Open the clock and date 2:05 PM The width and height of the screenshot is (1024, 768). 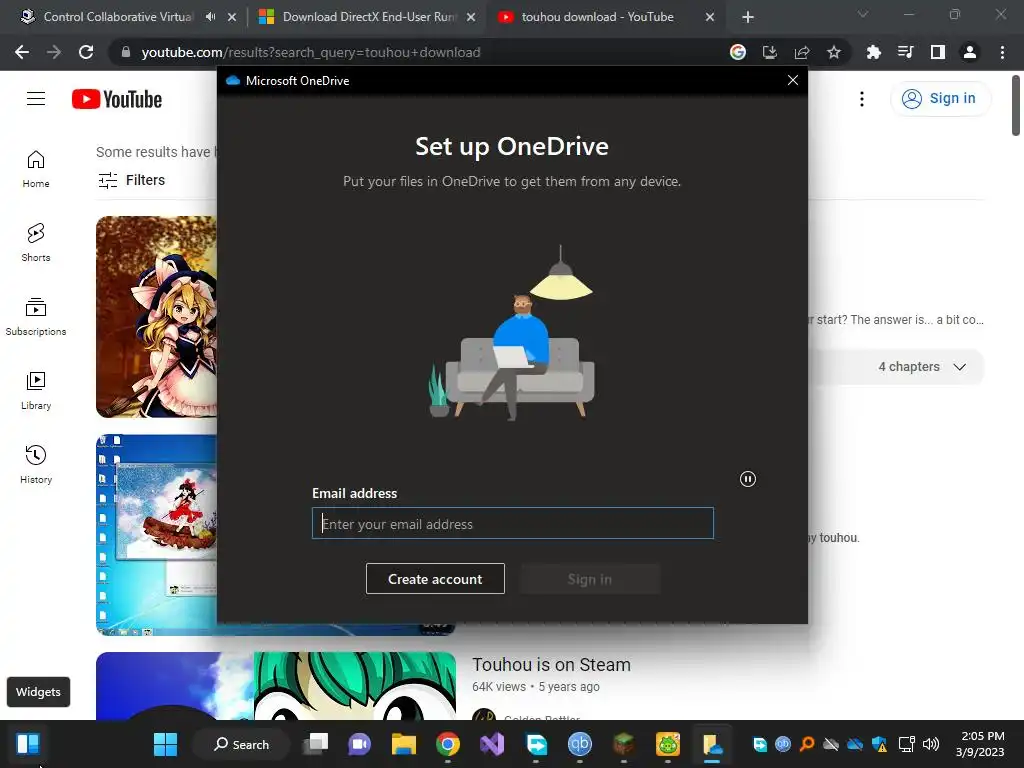tap(980, 744)
